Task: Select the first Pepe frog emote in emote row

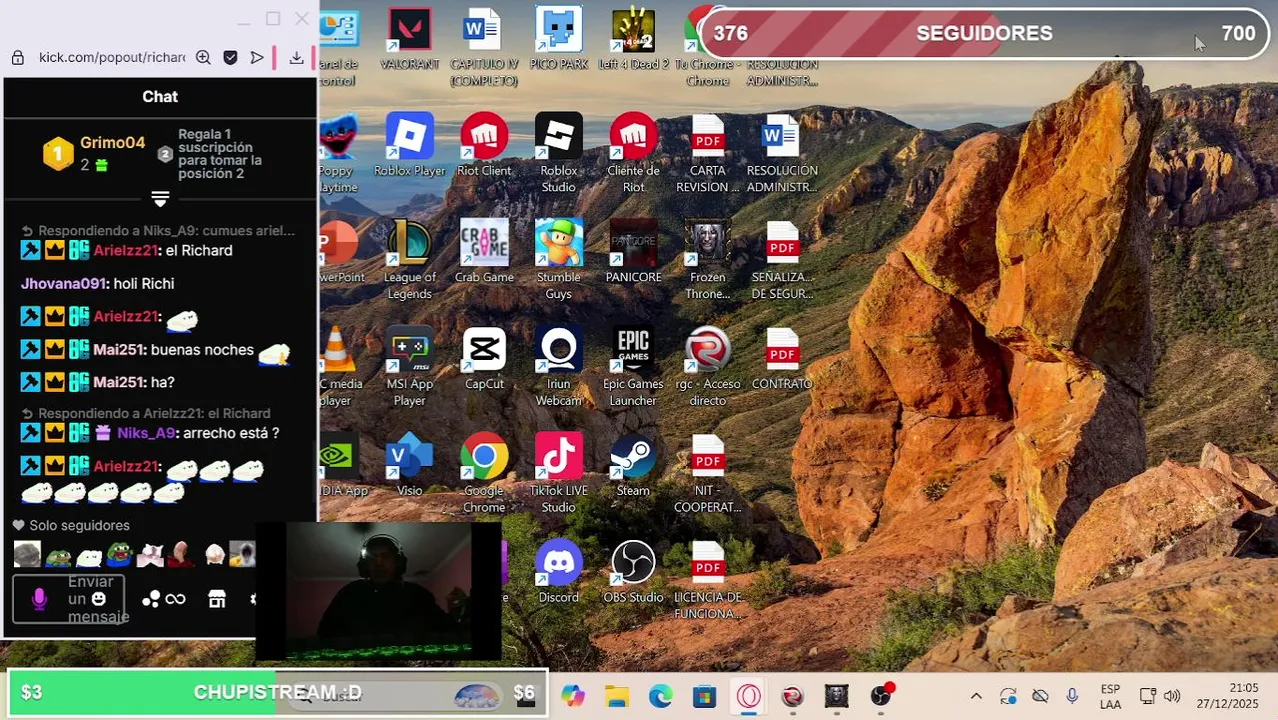Action: point(58,555)
